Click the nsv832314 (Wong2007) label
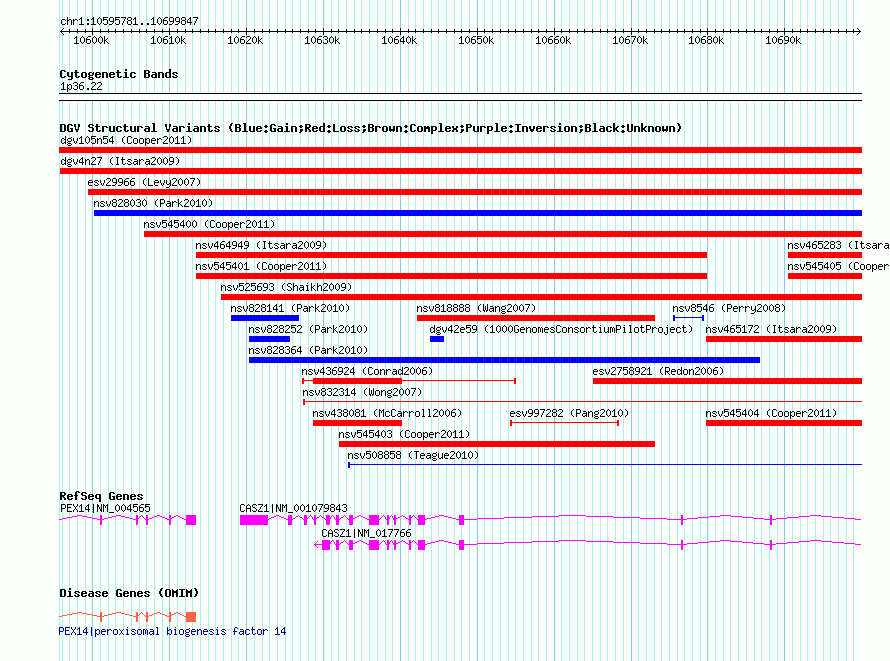This screenshot has height=661, width=890. (362, 392)
